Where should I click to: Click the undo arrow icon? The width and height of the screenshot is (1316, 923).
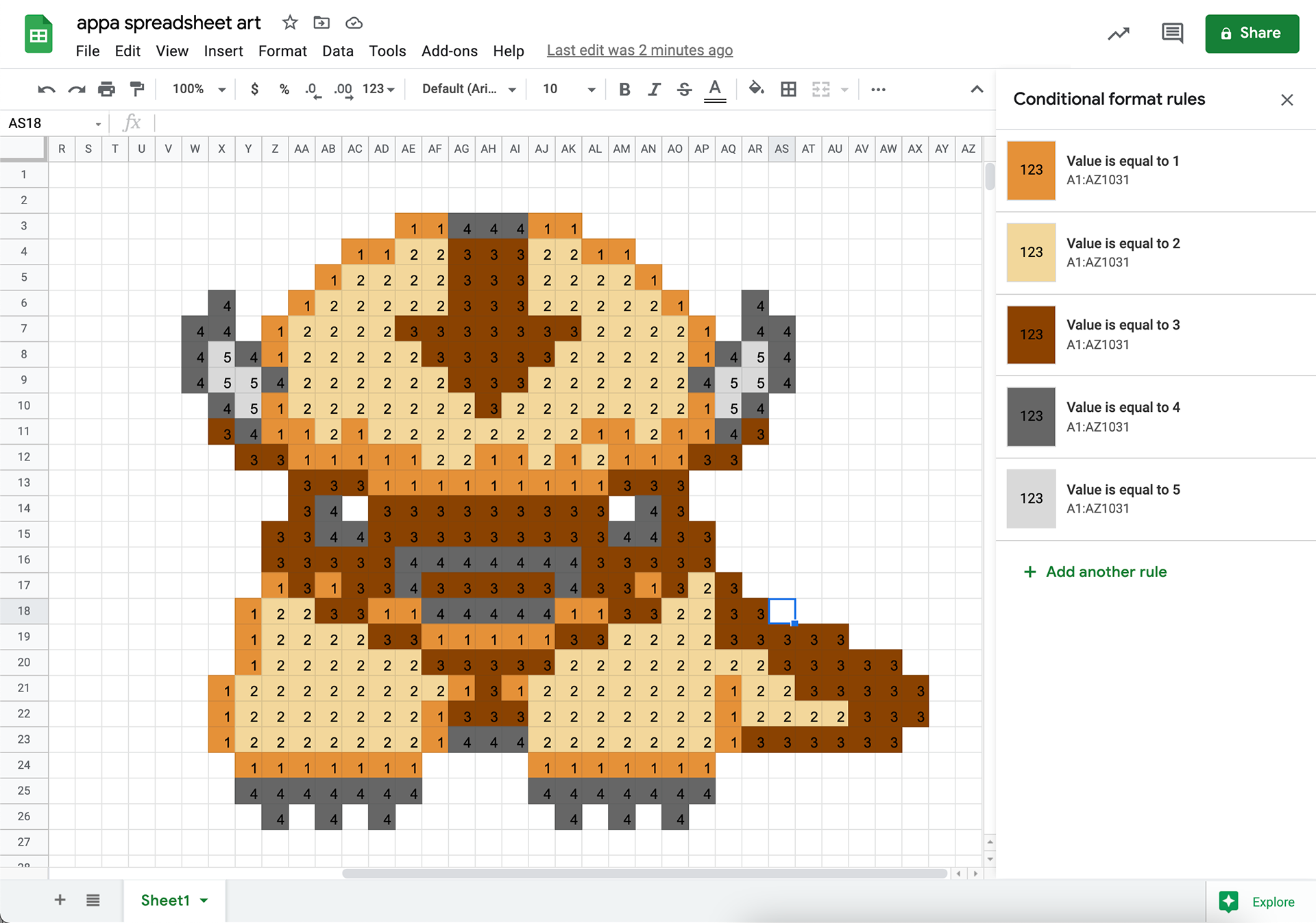47,89
